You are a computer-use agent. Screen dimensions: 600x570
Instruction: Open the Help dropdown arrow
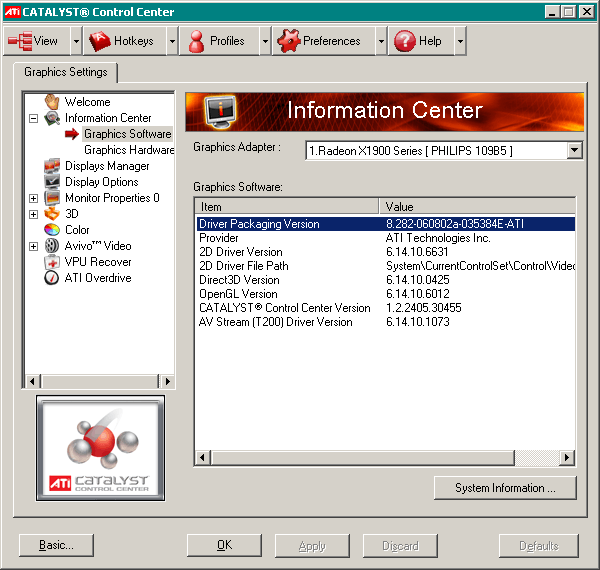460,41
